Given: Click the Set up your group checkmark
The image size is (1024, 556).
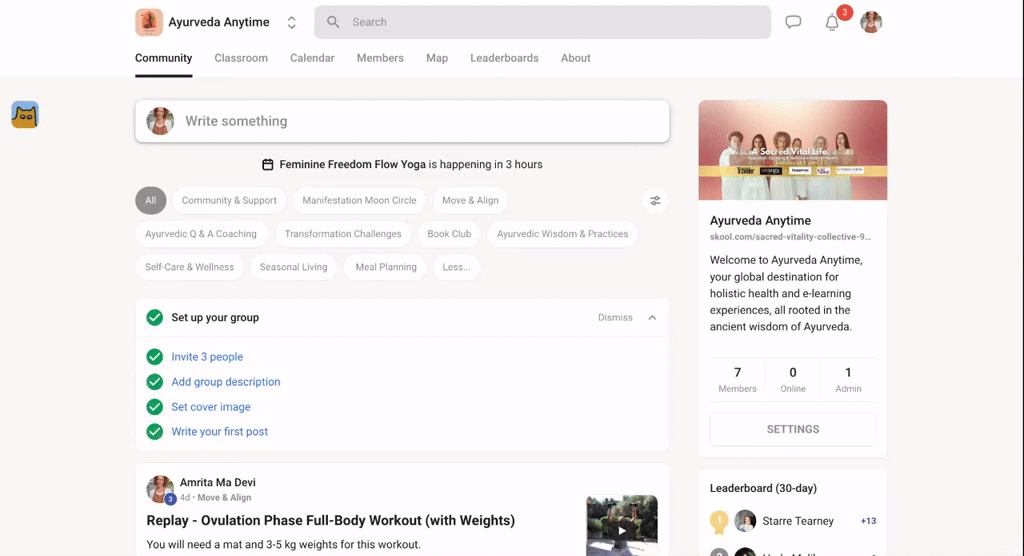Looking at the screenshot, I should coord(155,318).
